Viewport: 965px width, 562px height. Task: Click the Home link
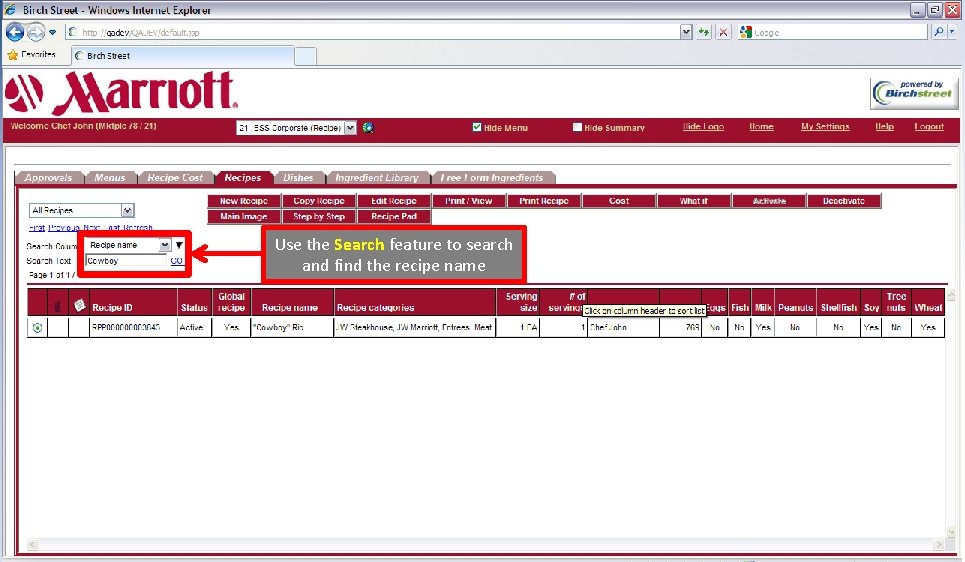(x=761, y=126)
